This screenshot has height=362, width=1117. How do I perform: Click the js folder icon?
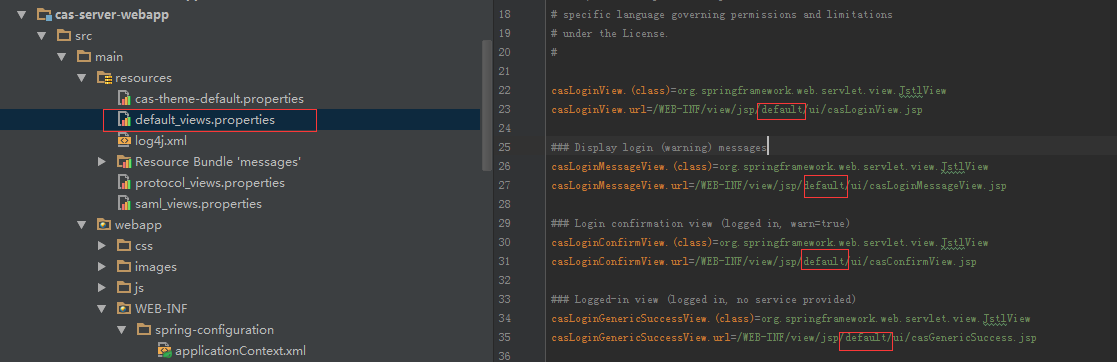(x=124, y=288)
